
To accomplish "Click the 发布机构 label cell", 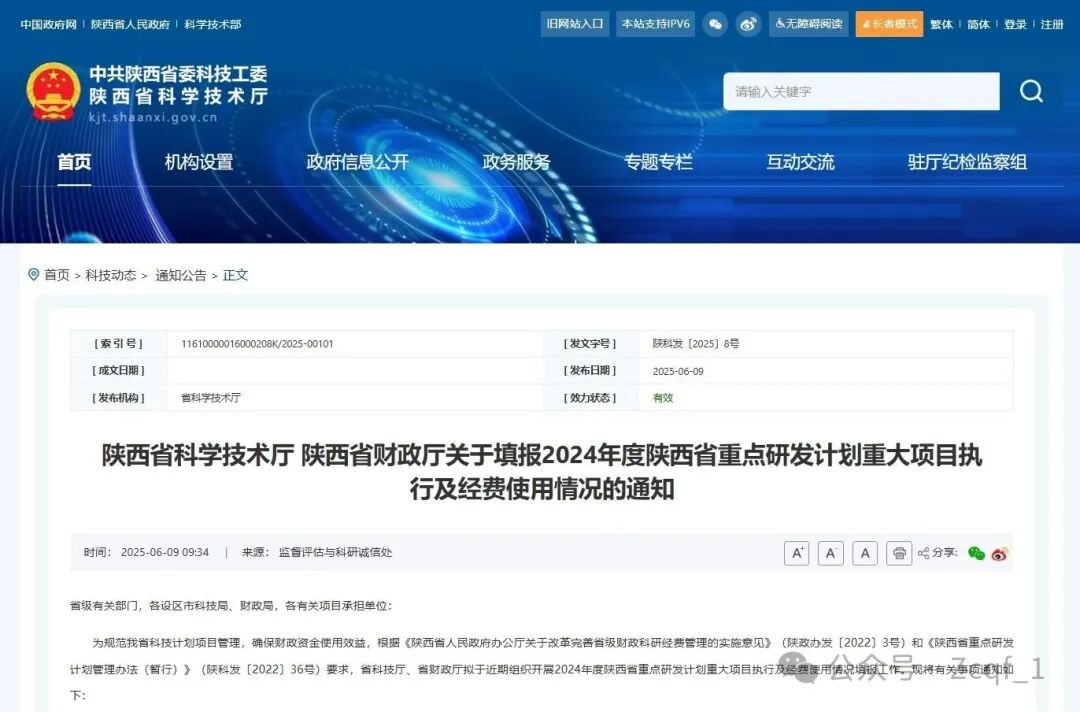I will (x=118, y=398).
